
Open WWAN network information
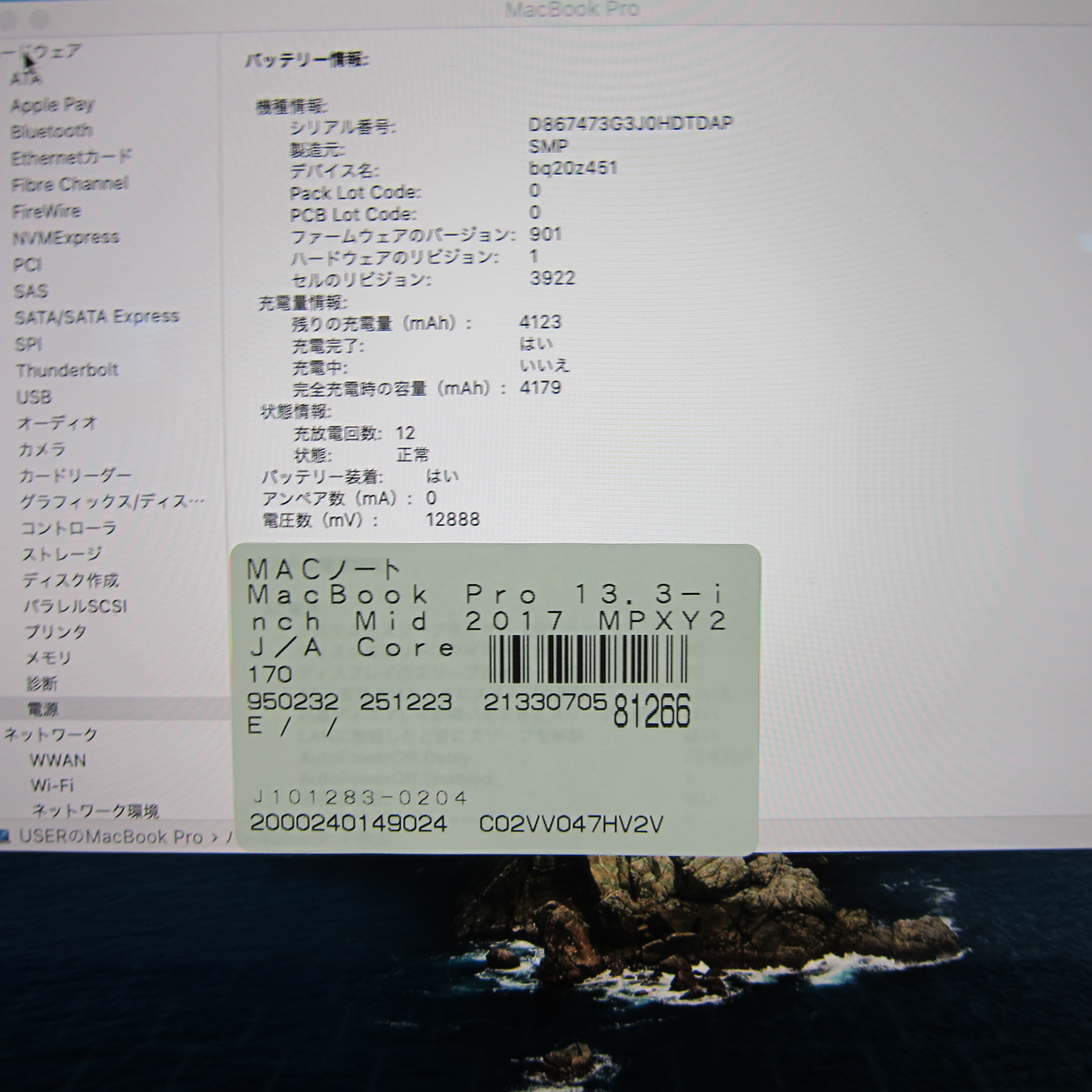[x=57, y=760]
